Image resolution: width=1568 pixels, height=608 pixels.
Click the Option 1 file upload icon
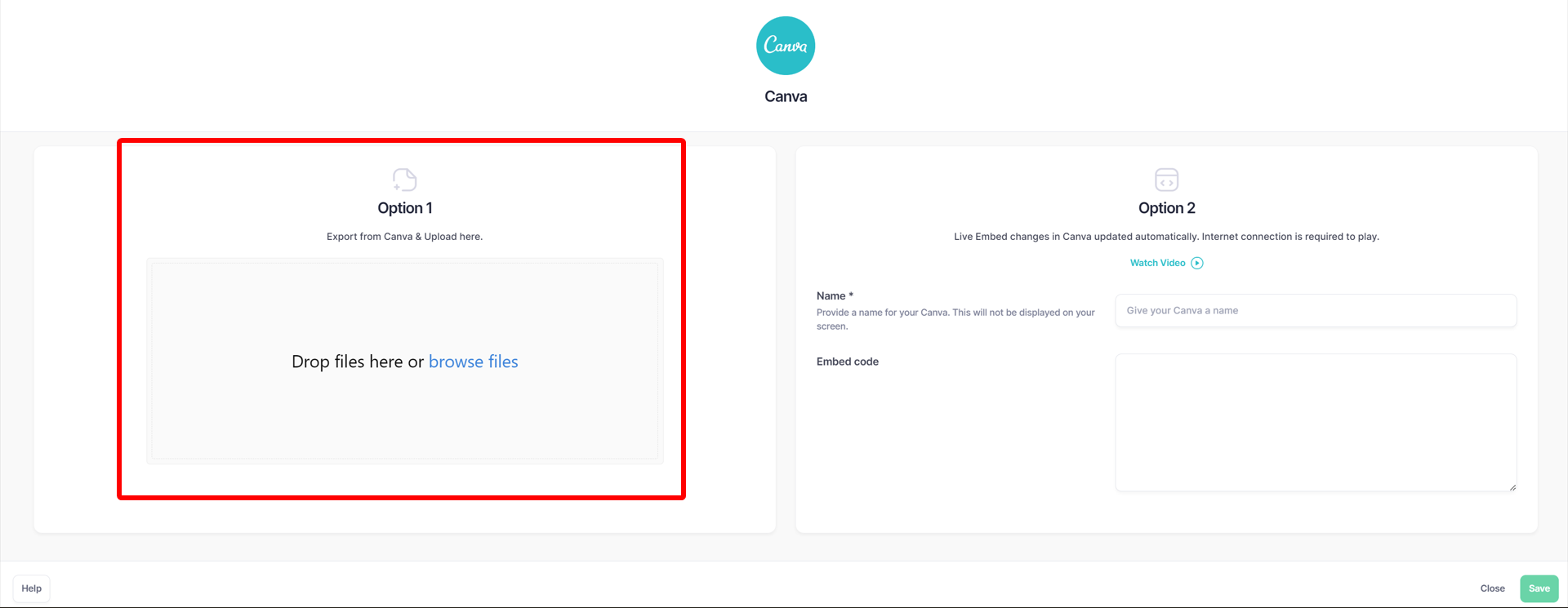404,180
